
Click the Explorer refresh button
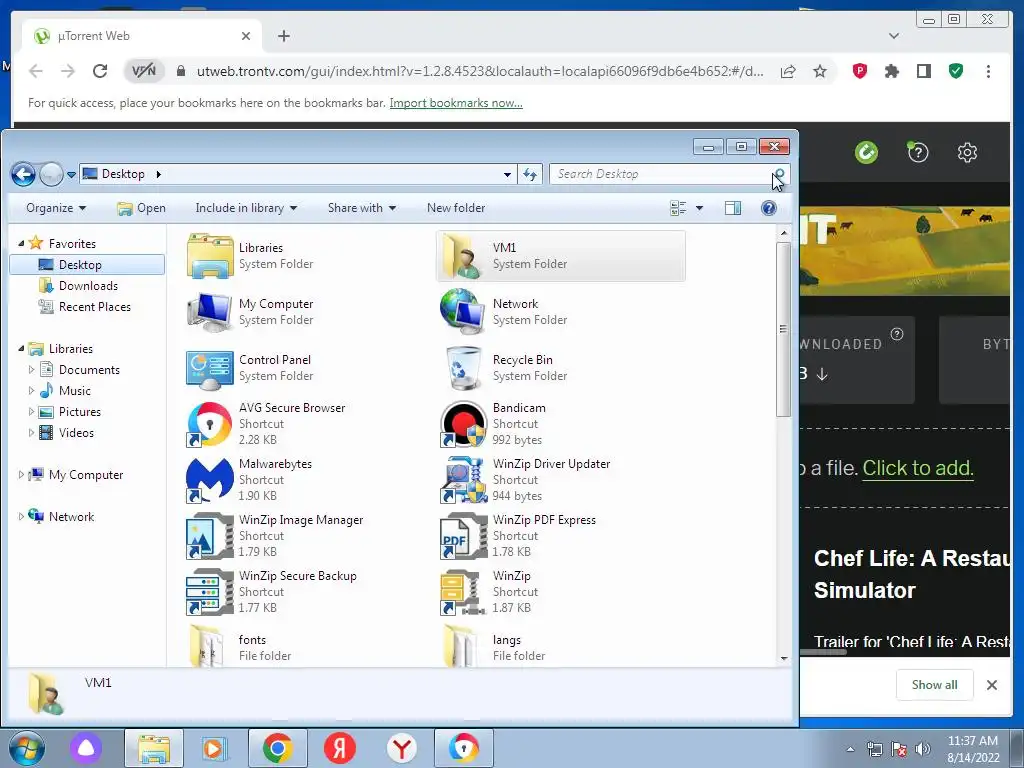point(530,174)
